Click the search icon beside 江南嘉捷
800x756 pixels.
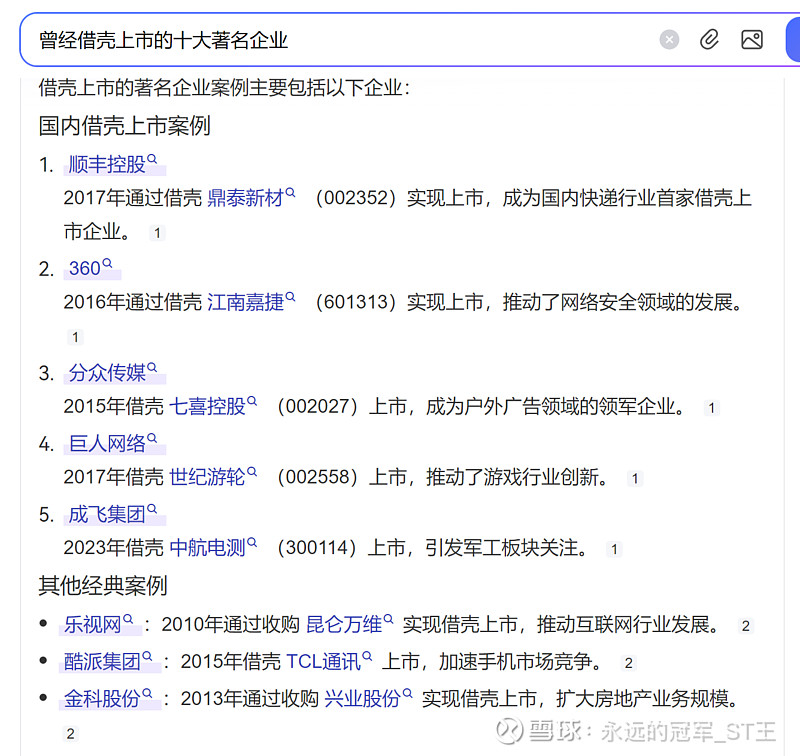(290, 296)
